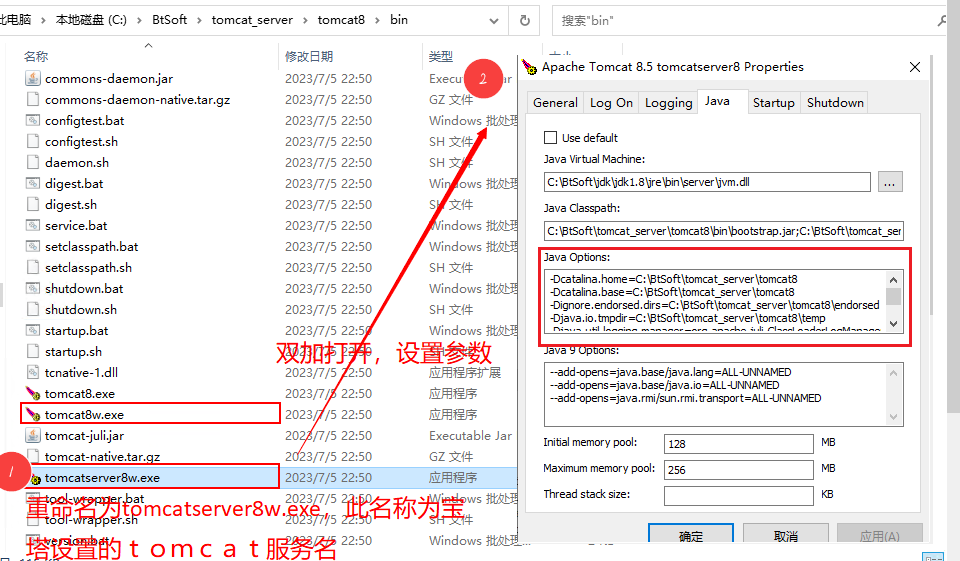Click the configtest.bat file icon
Viewport: 960px width, 561px height.
[32, 121]
